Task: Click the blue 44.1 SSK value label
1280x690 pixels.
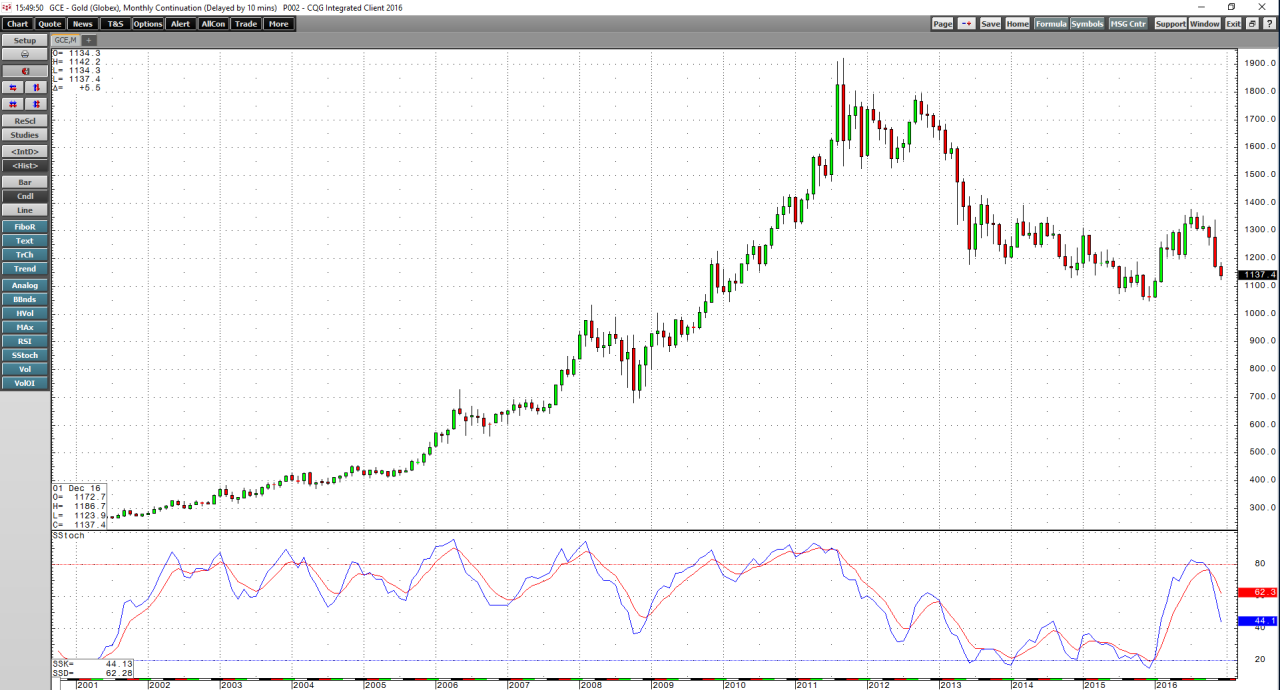Action: [x=1257, y=621]
